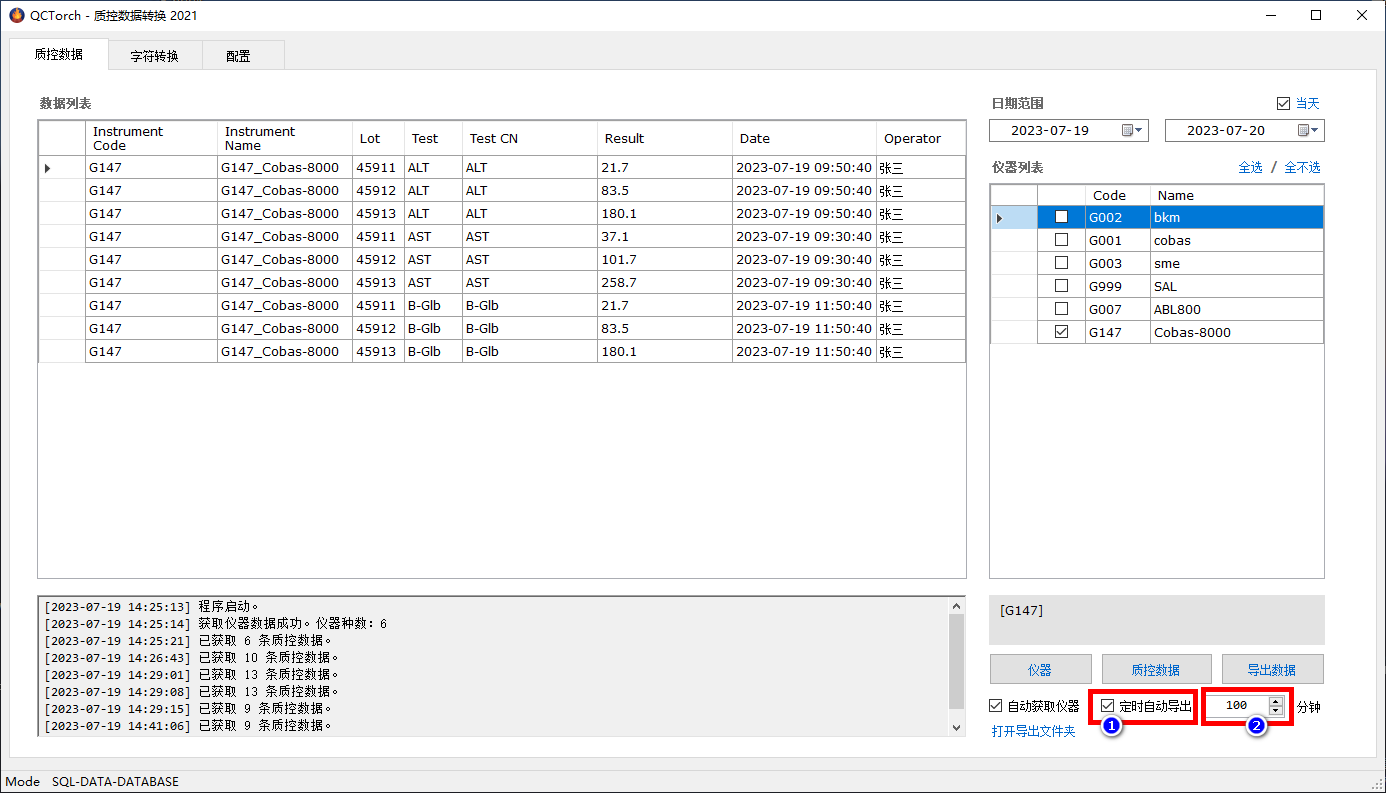The height and width of the screenshot is (793, 1386).
Task: Click the 全不选 link
Action: point(1301,168)
